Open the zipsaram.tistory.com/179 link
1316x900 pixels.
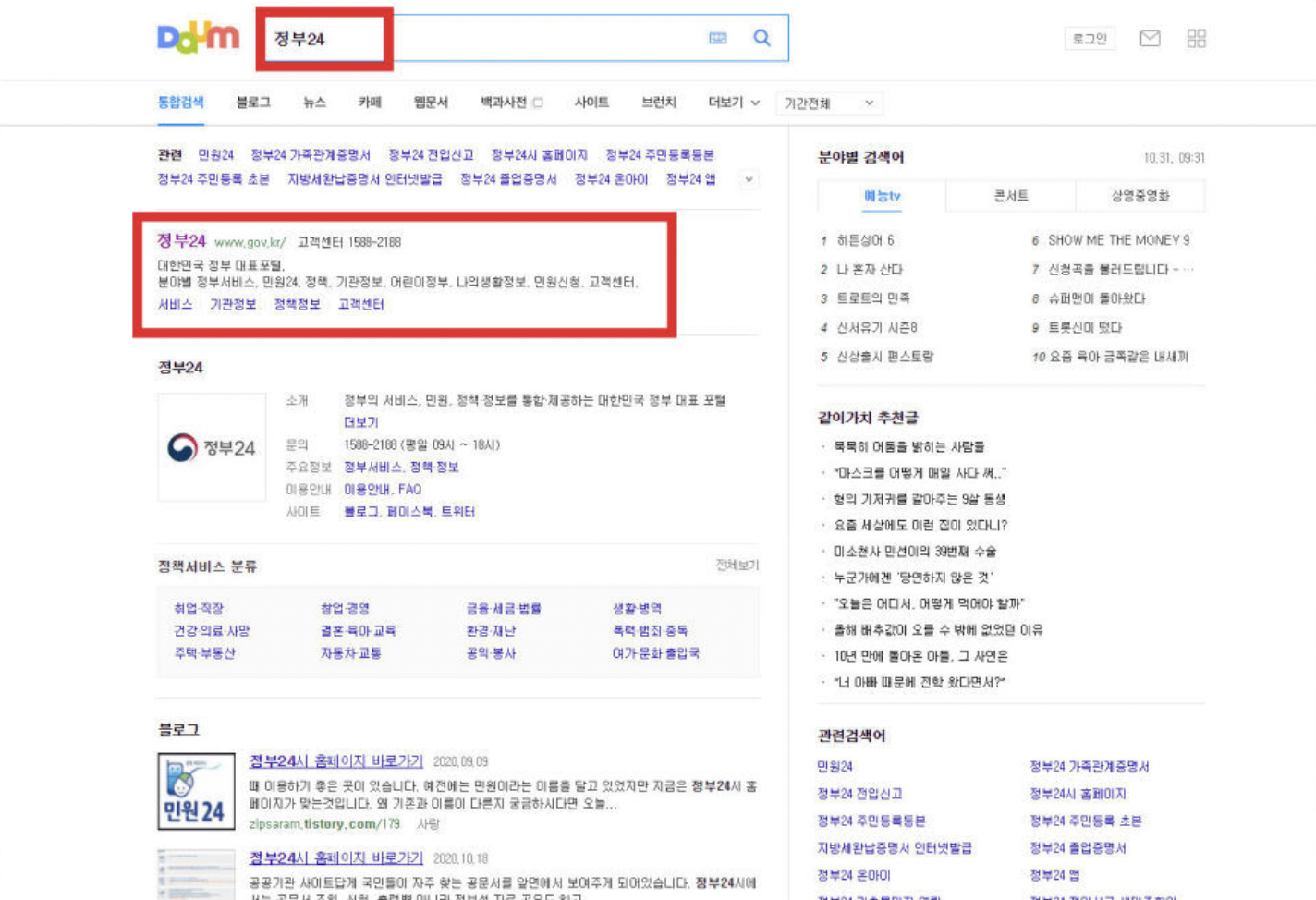click(x=324, y=823)
